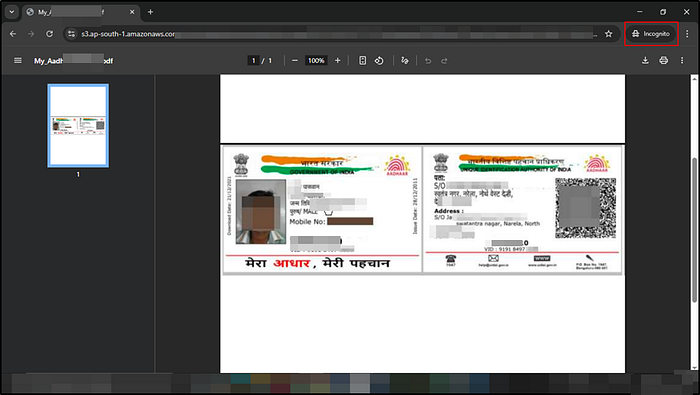Download the PDF file
Viewport: 700px width, 395px height.
pyautogui.click(x=645, y=60)
